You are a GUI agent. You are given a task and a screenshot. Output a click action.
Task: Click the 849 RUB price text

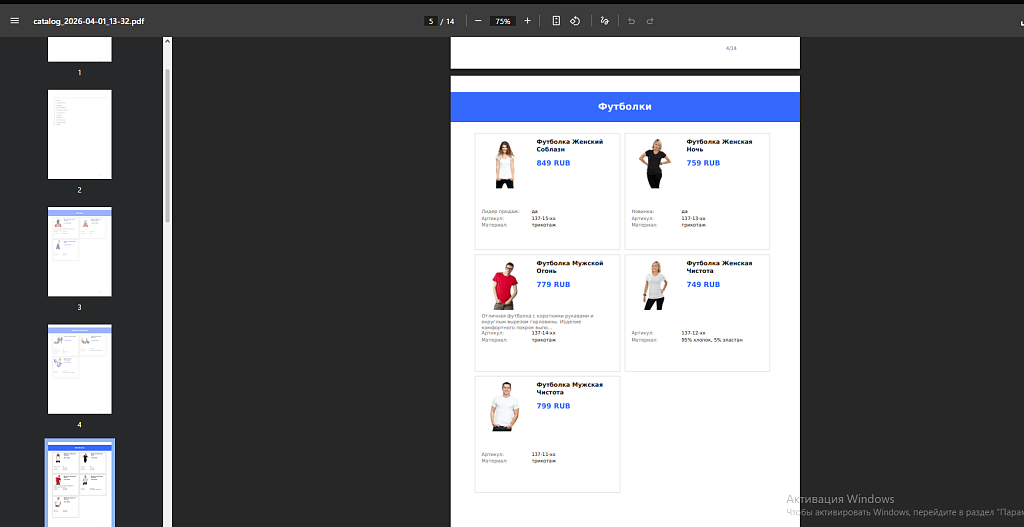(553, 163)
